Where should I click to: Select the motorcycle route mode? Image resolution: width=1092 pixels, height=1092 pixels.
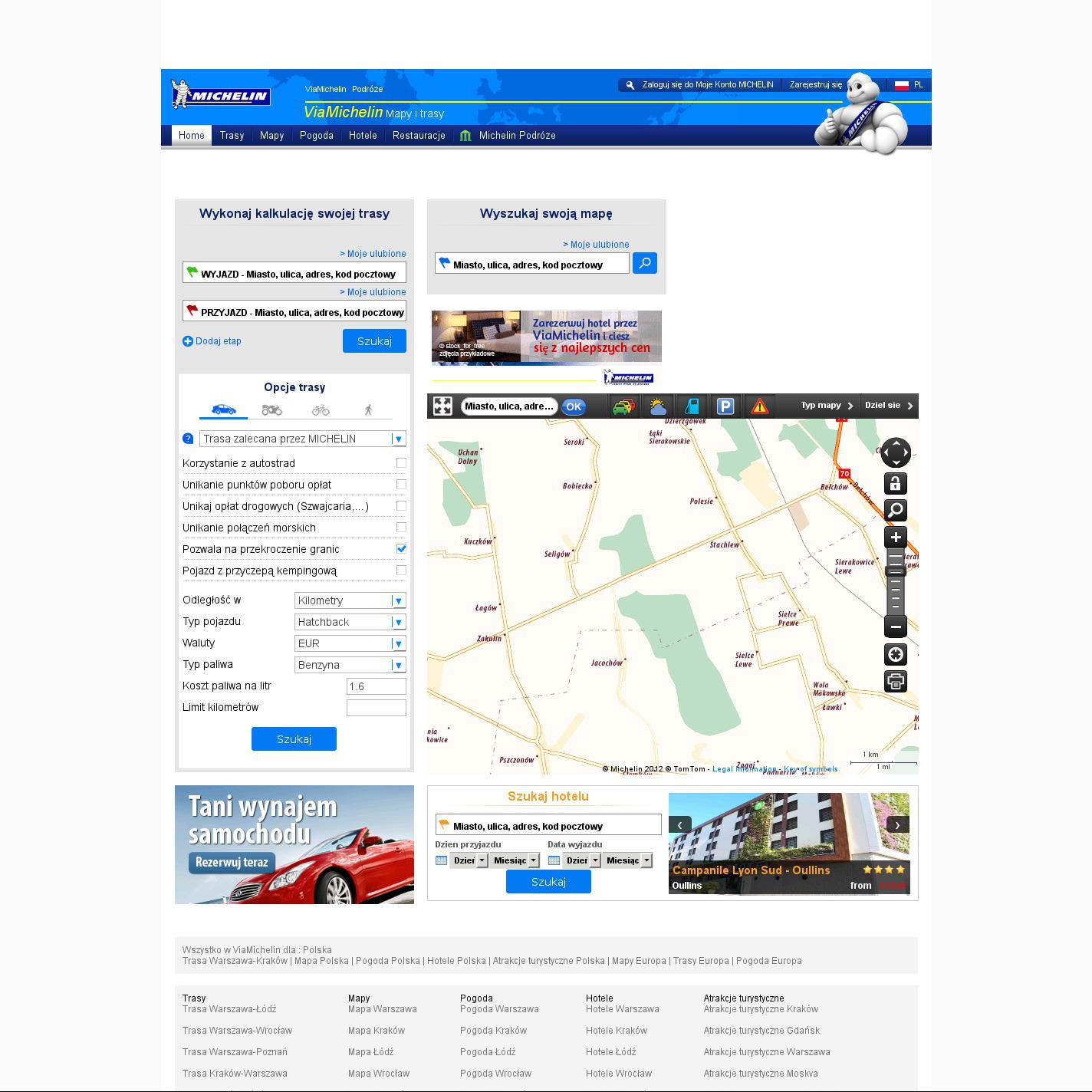pyautogui.click(x=271, y=410)
